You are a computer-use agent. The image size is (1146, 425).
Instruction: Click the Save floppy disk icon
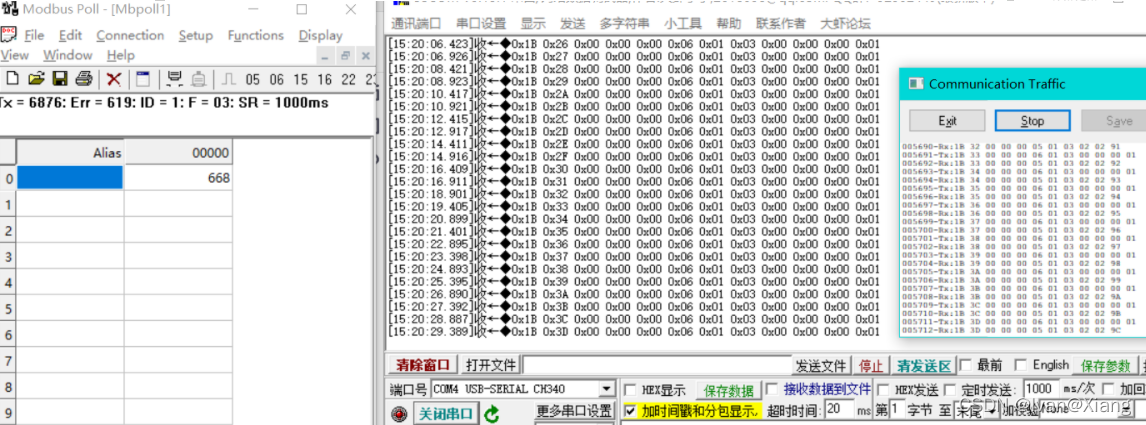[x=60, y=79]
